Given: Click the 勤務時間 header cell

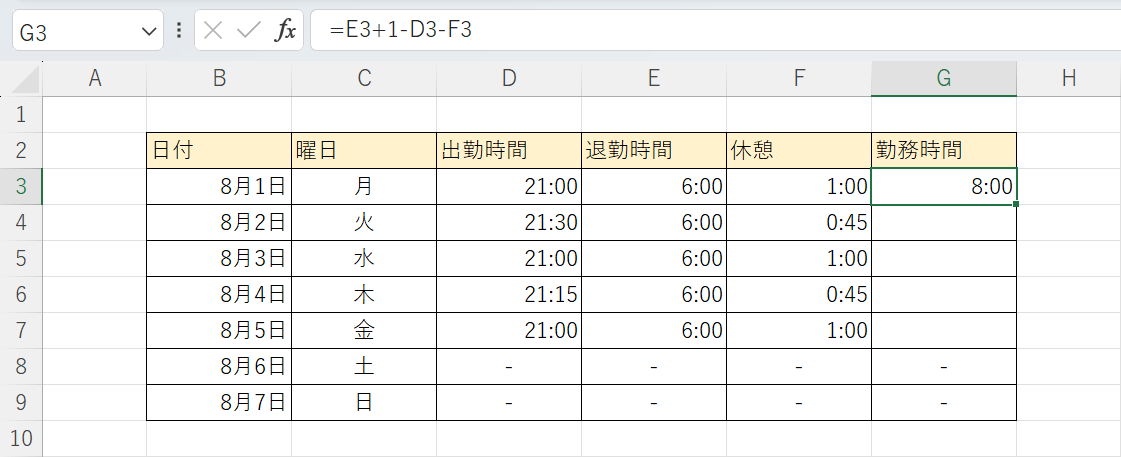Looking at the screenshot, I should [943, 150].
